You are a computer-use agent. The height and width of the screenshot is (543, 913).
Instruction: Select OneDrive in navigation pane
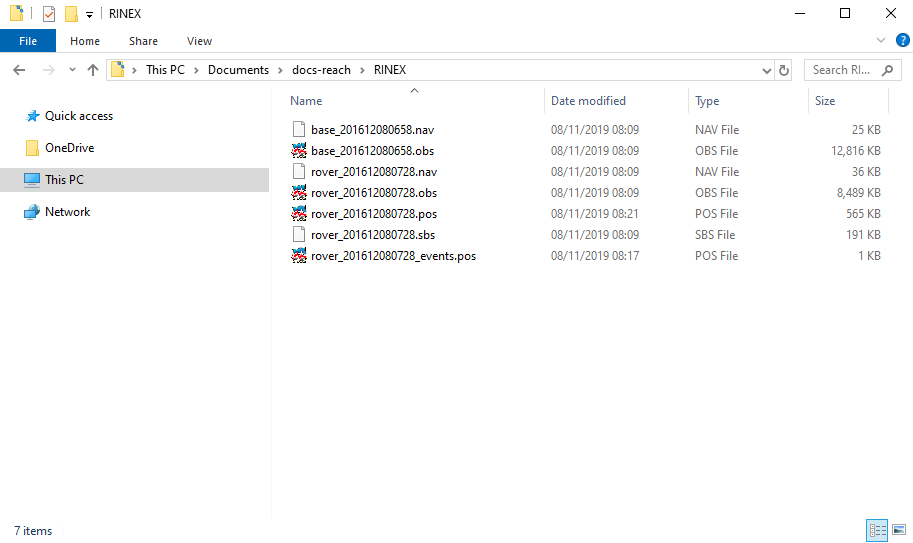69,148
